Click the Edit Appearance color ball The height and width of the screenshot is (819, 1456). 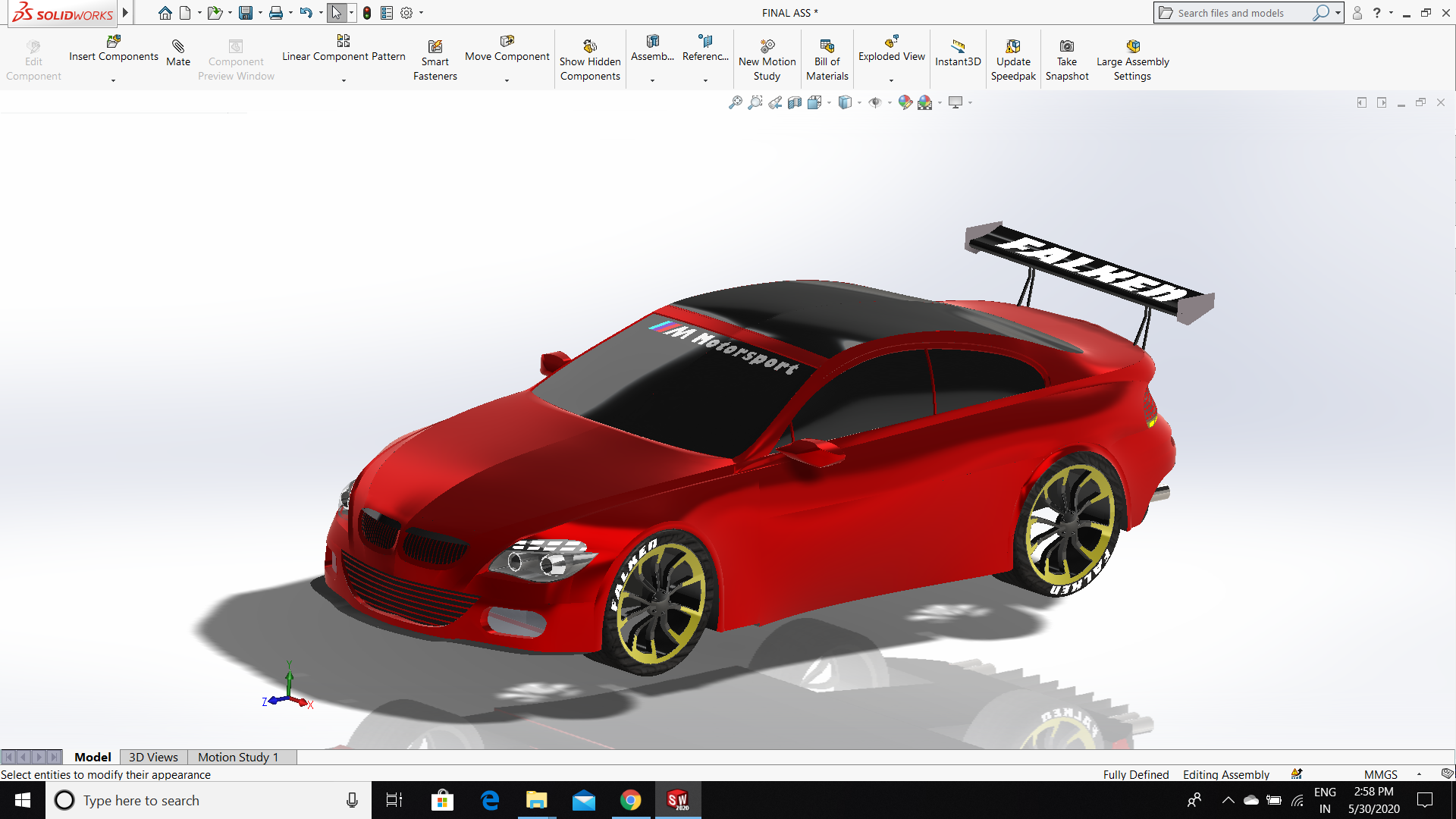[905, 102]
